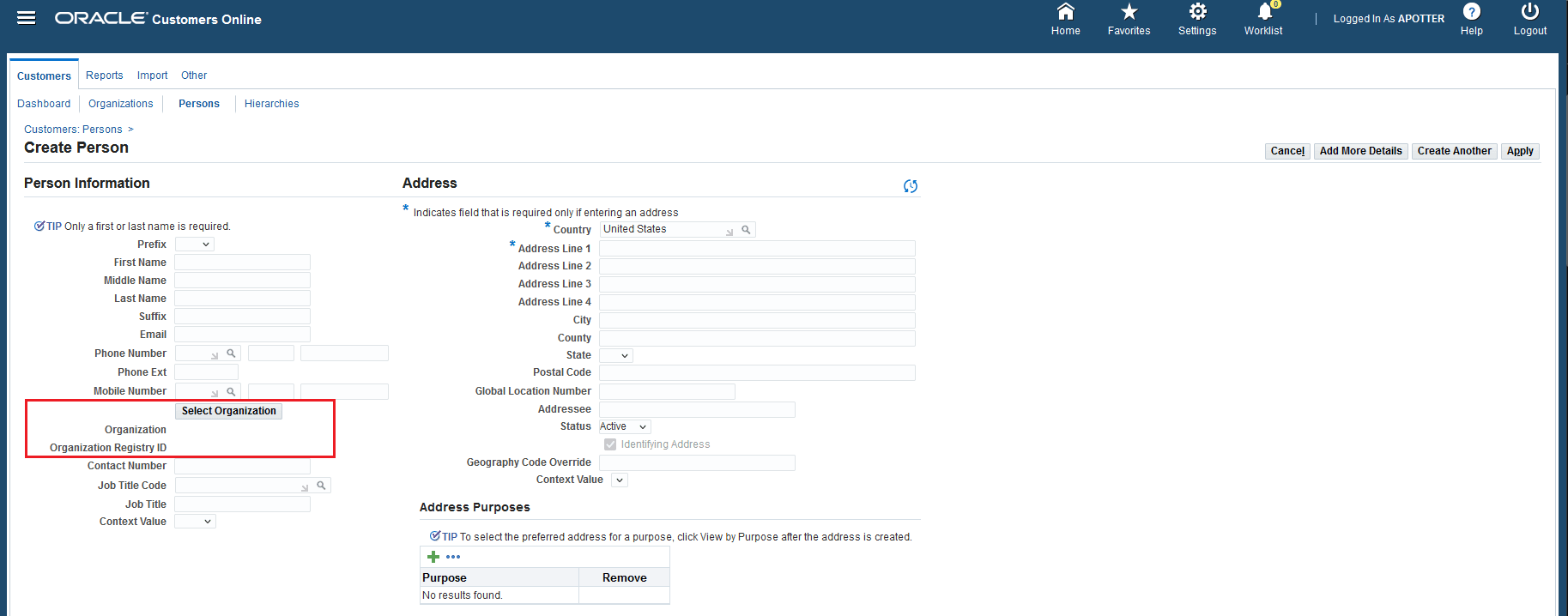Click Geography Code Override field
The height and width of the screenshot is (616, 1568).
[697, 463]
